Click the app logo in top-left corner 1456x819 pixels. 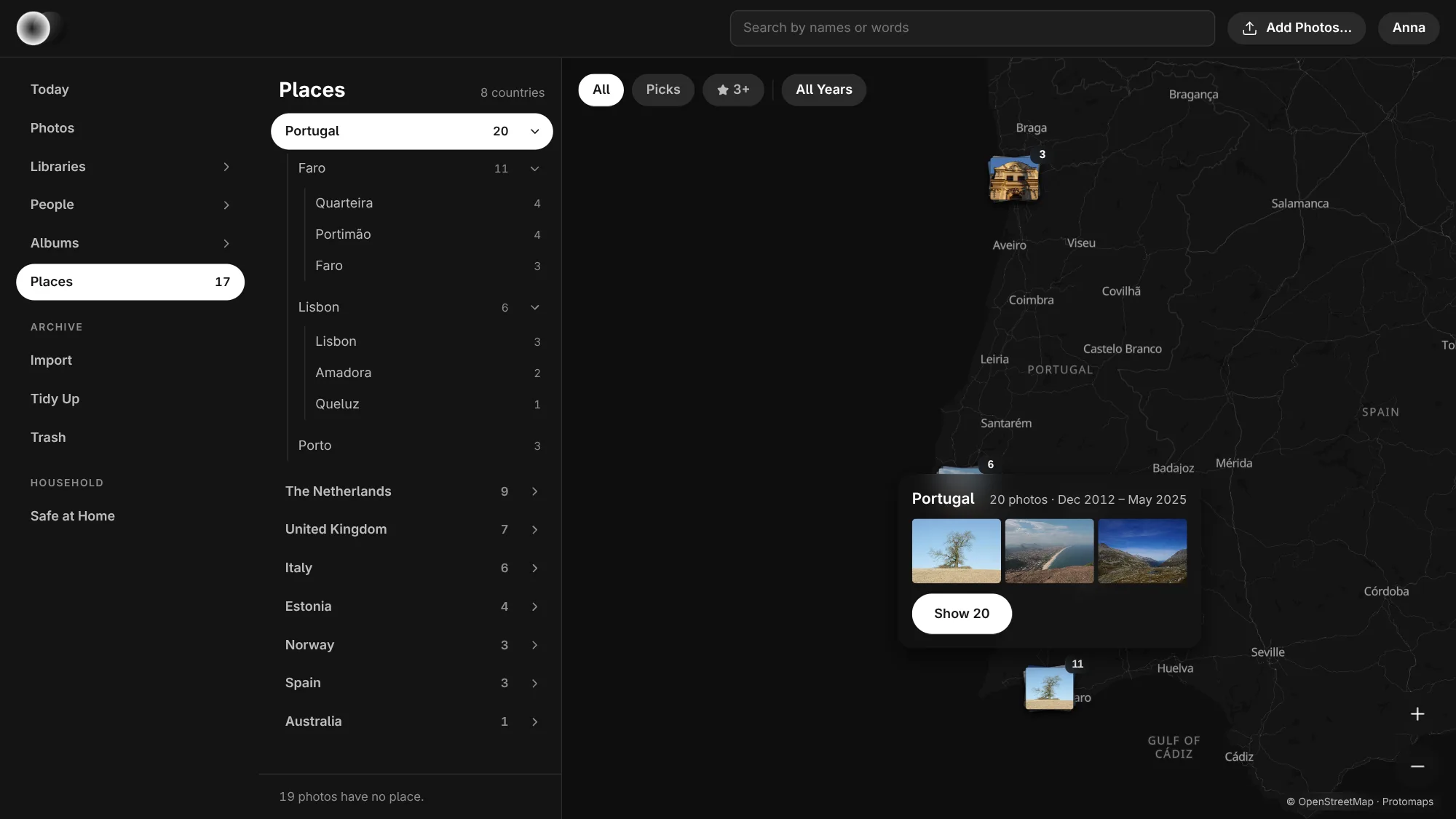coord(33,28)
